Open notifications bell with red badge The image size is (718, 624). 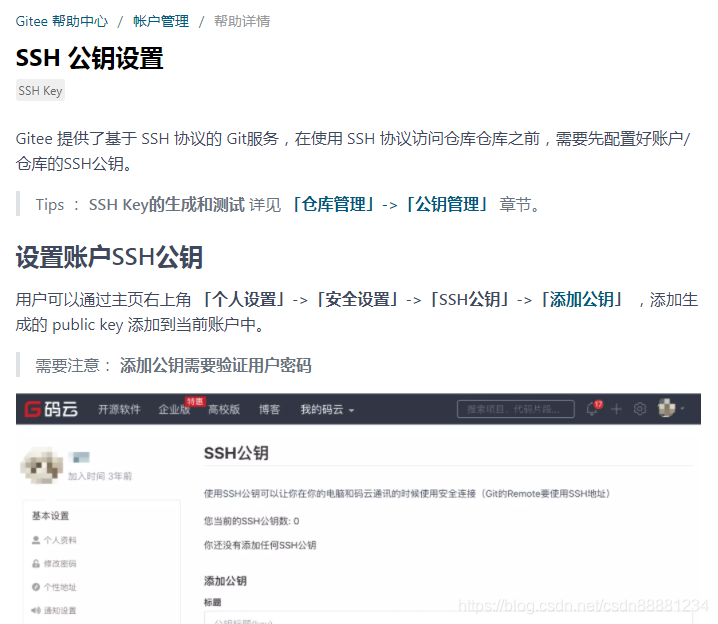[593, 408]
